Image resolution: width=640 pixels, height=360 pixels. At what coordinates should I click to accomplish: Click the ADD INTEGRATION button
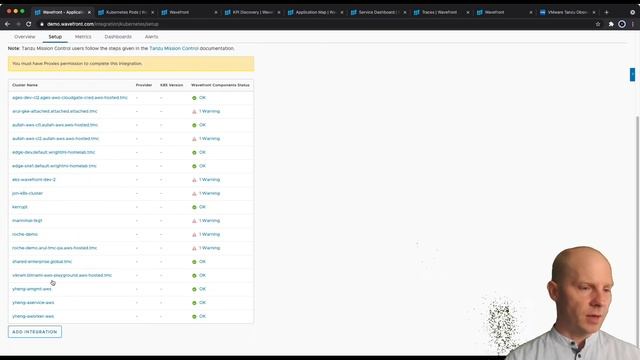(35, 332)
